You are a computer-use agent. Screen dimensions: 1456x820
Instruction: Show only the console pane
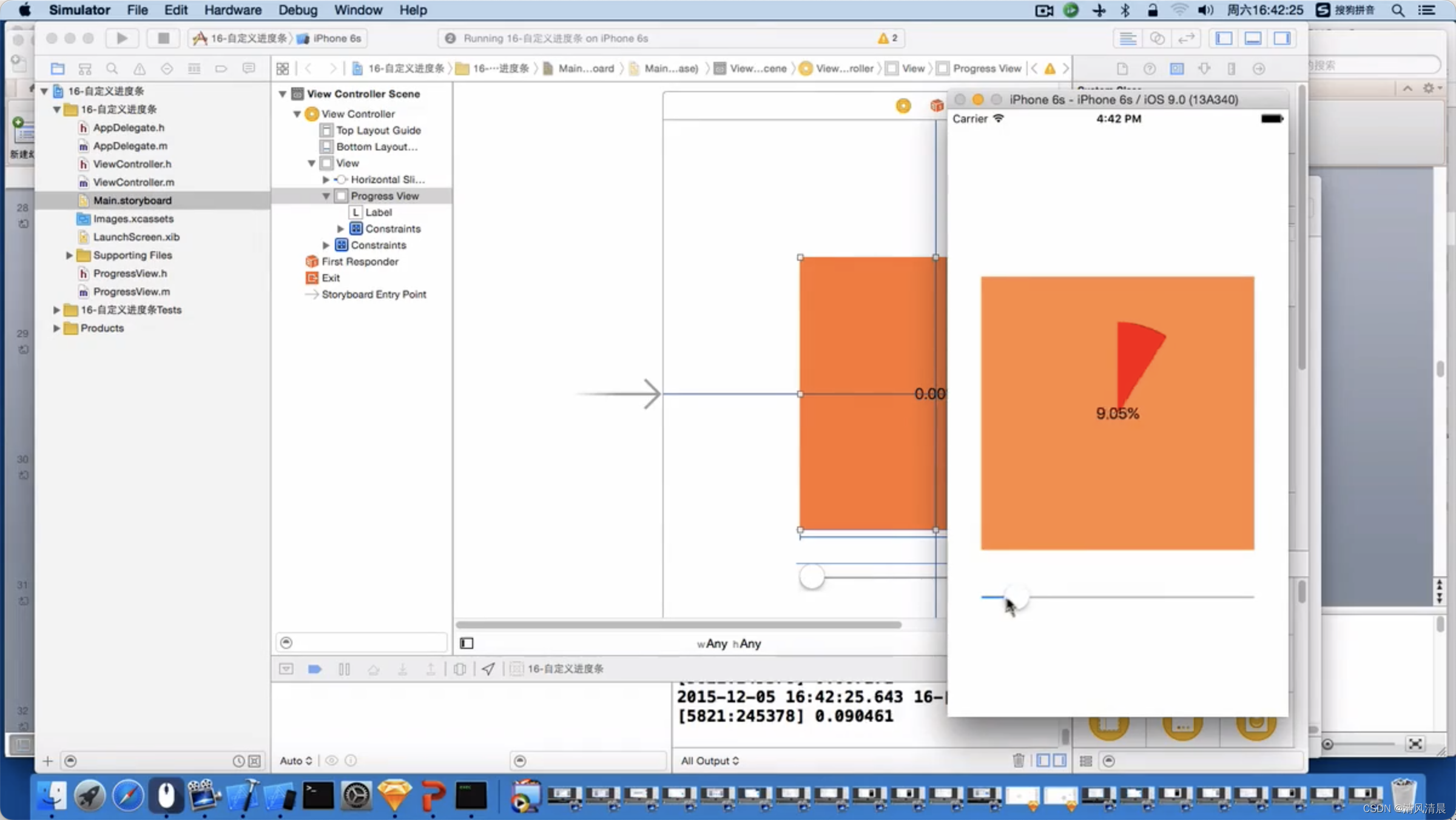1059,760
